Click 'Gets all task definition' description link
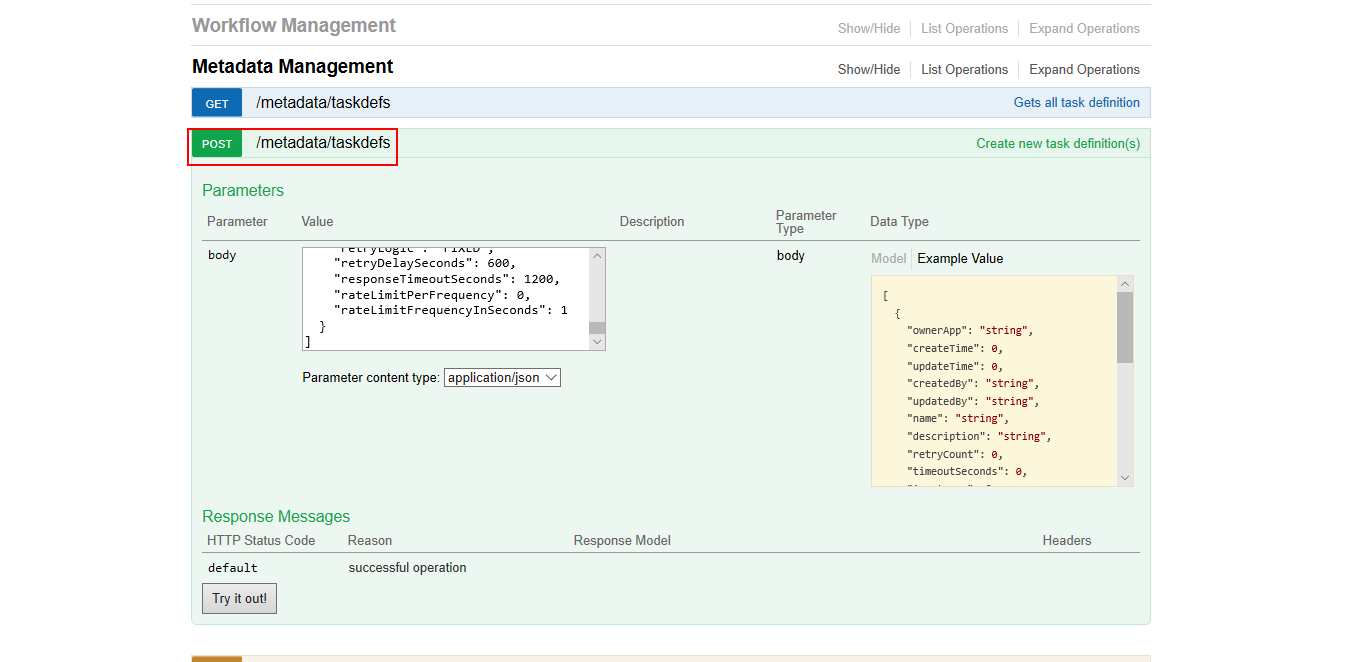 [1077, 102]
